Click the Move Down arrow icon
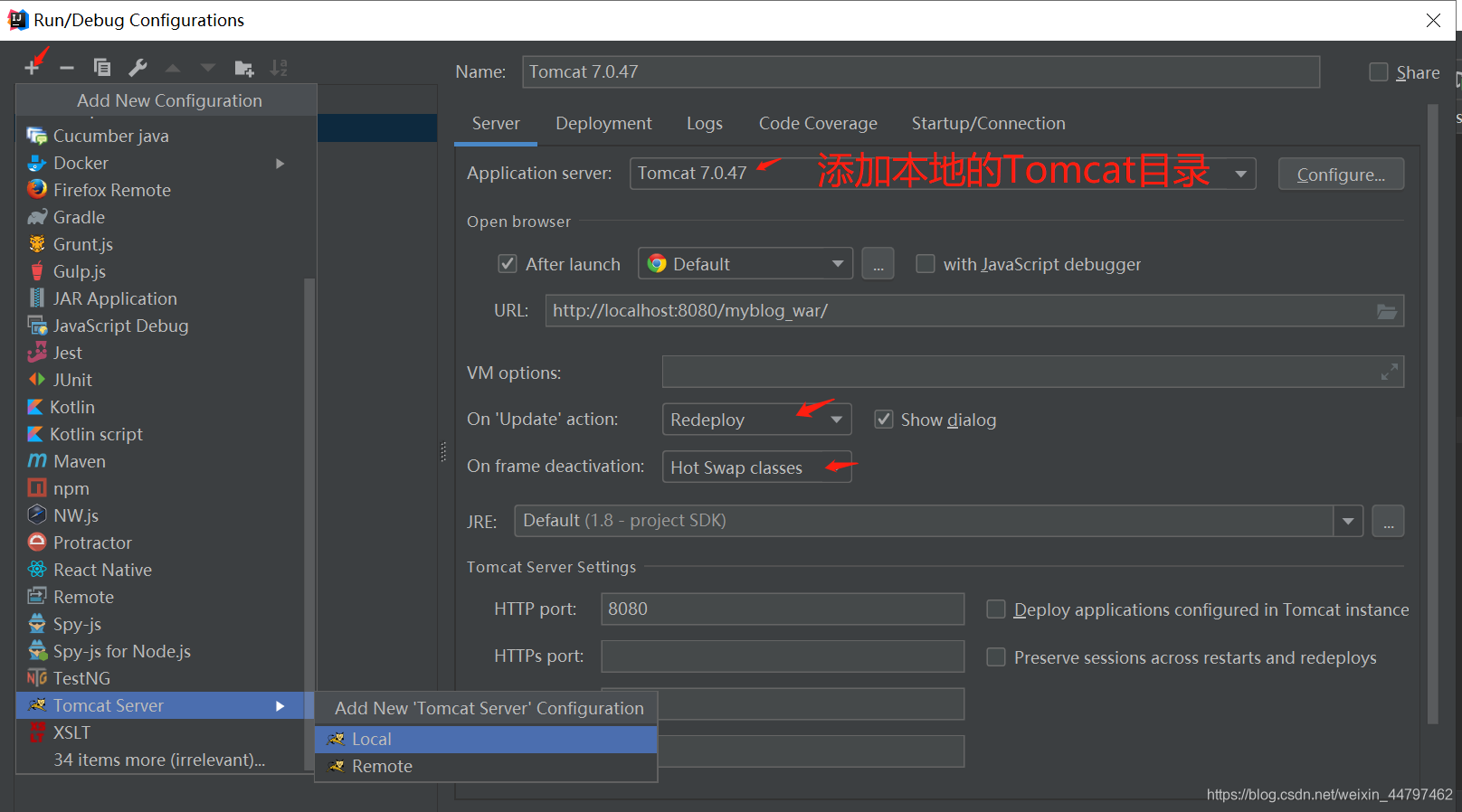This screenshot has width=1462, height=812. coord(208,68)
